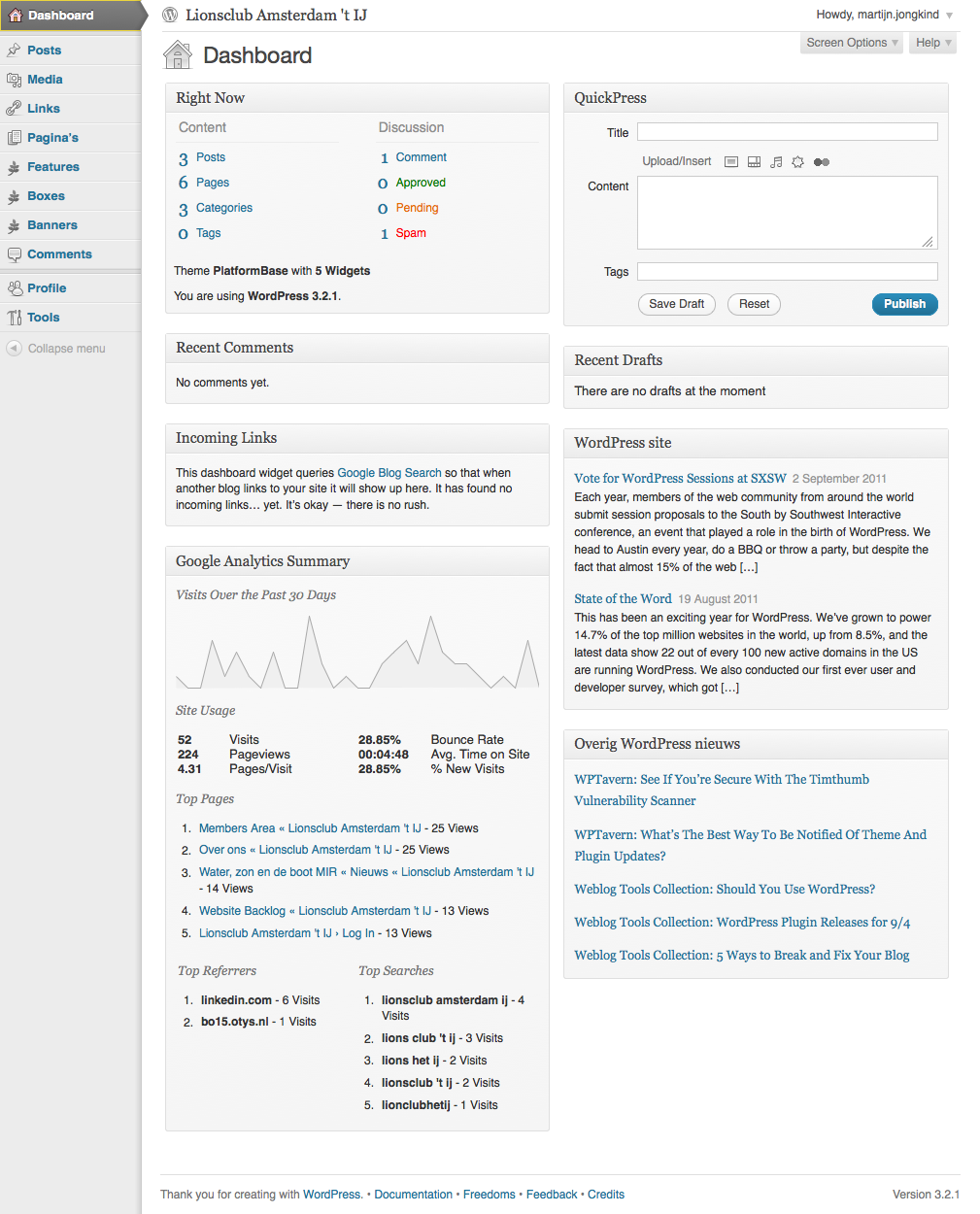The image size is (980, 1214).
Task: Open the Members Area top page link
Action: click(310, 828)
